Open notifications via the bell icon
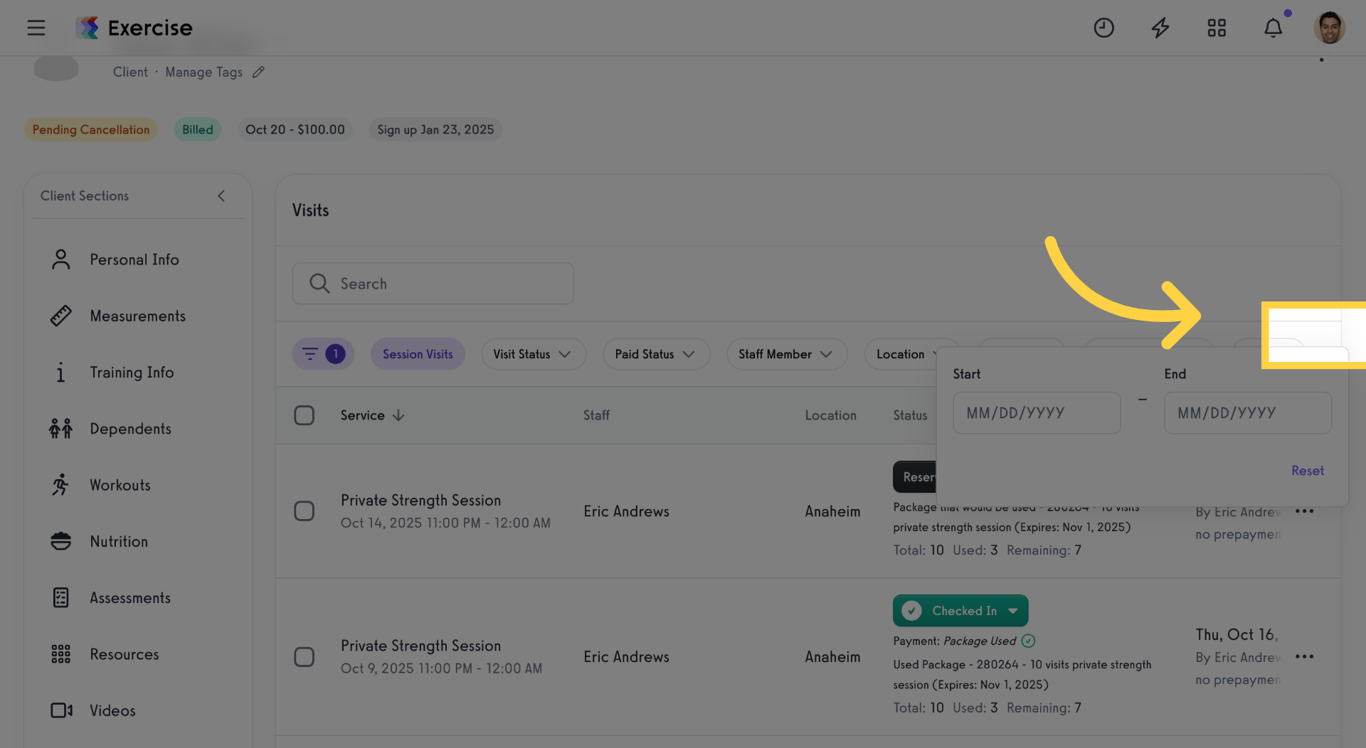The image size is (1366, 748). [1273, 27]
